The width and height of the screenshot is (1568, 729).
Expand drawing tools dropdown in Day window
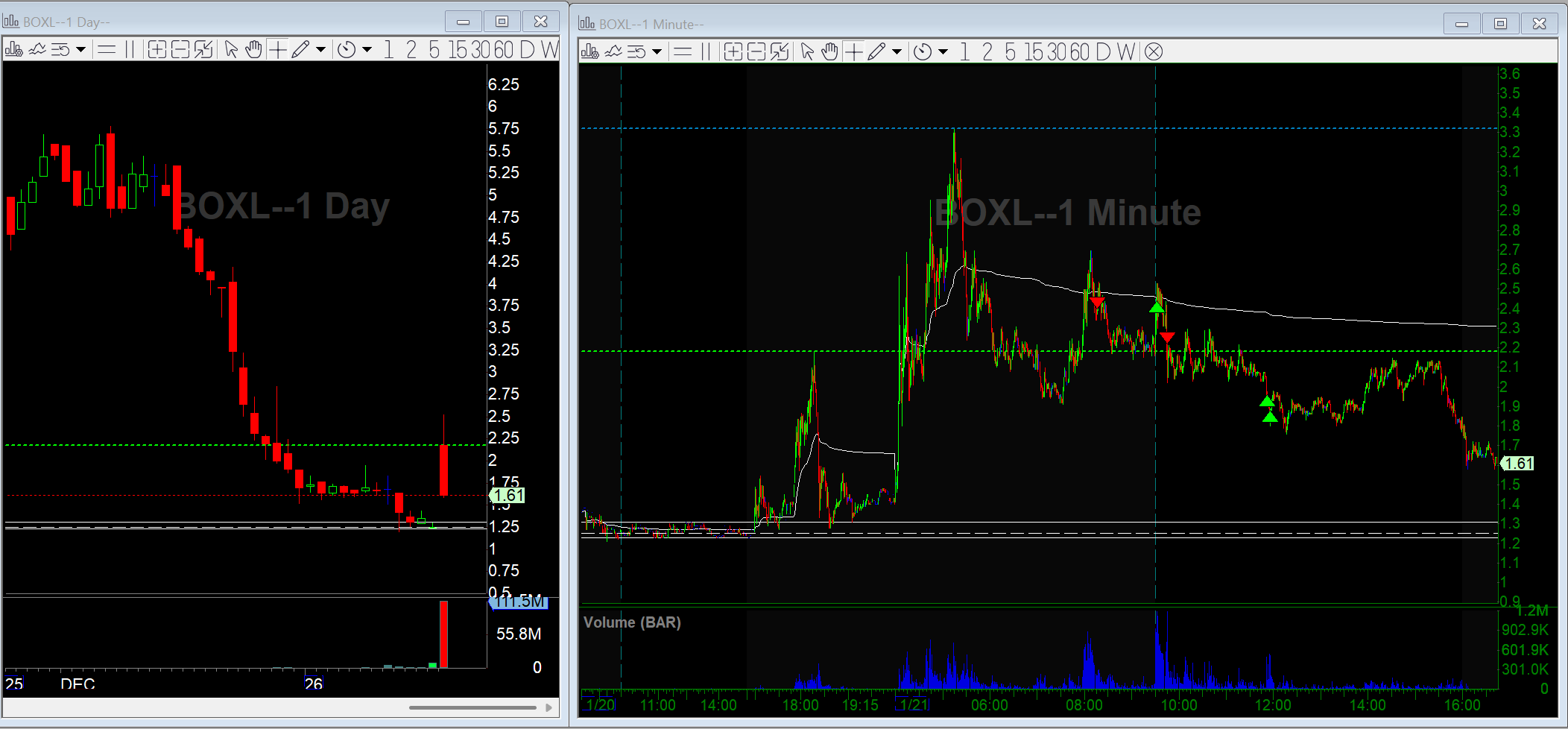coord(320,50)
